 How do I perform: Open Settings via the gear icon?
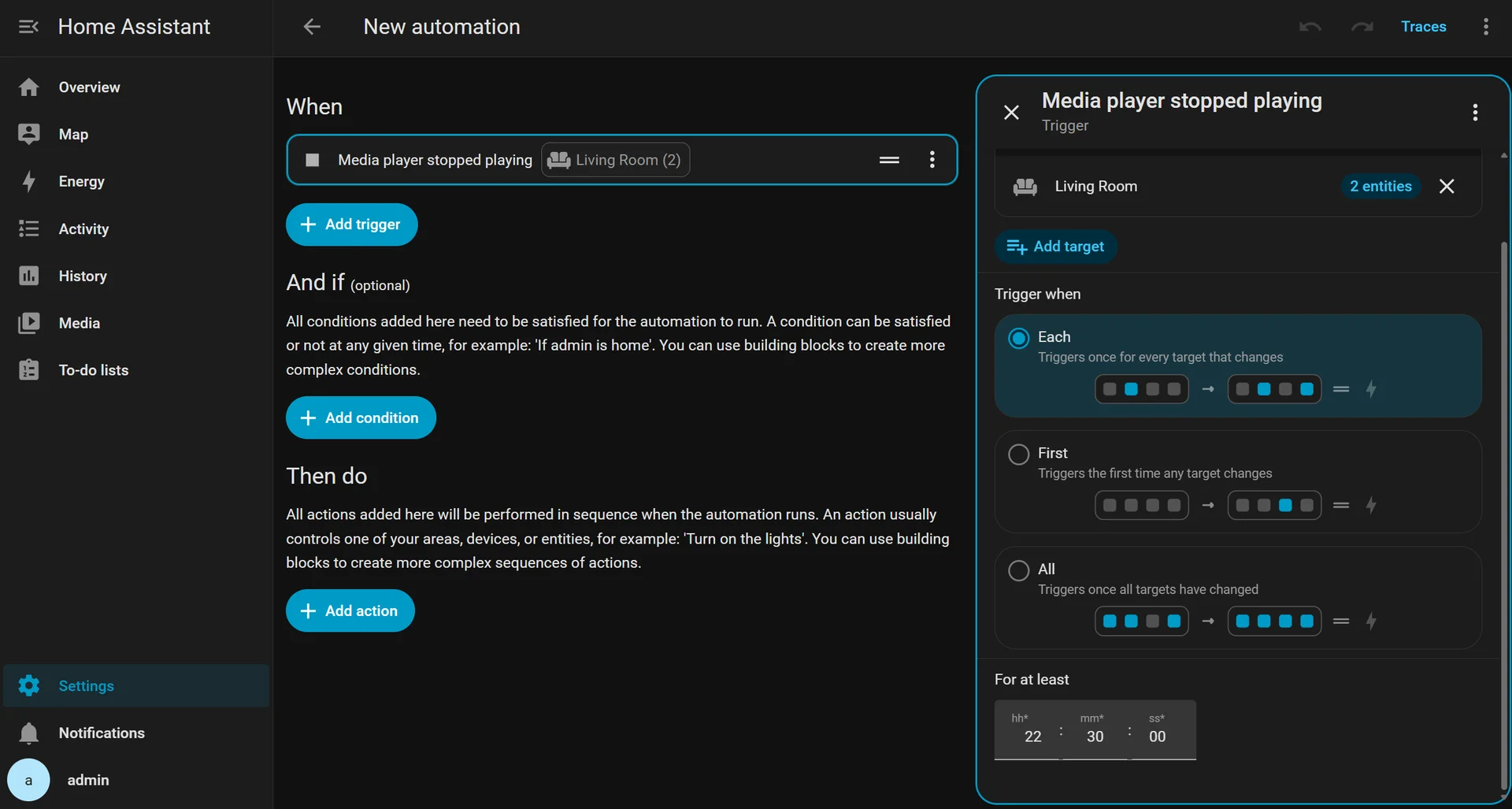click(29, 686)
